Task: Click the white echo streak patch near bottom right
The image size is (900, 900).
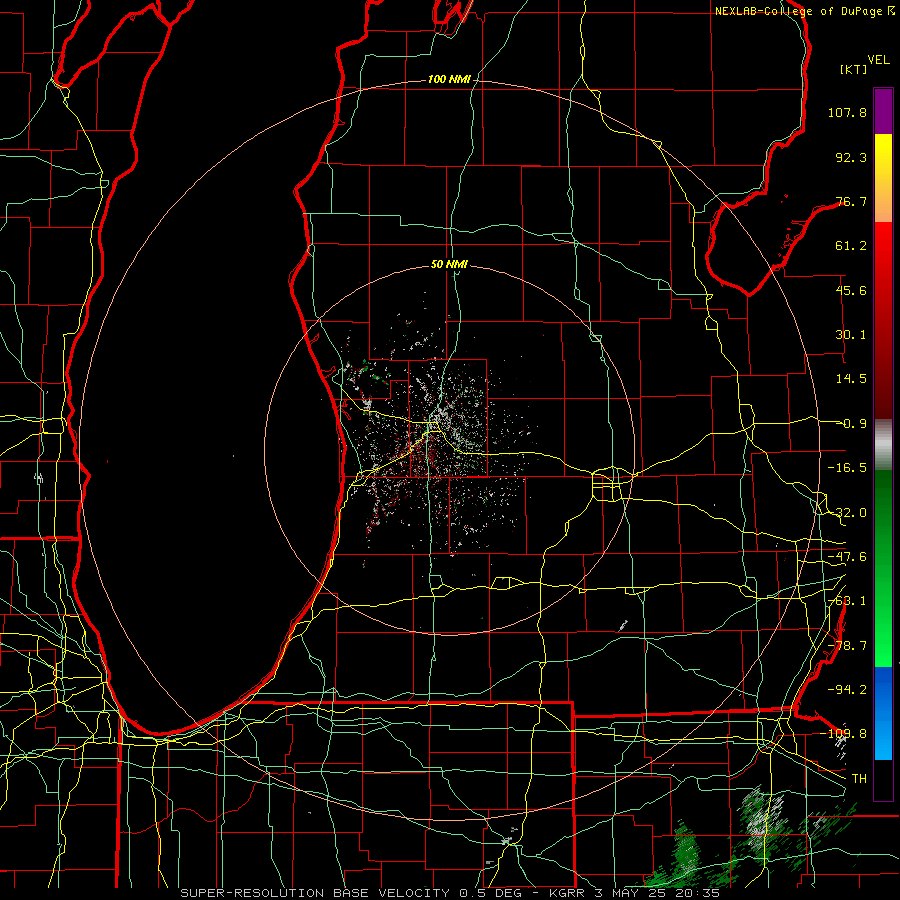Action: point(759,818)
